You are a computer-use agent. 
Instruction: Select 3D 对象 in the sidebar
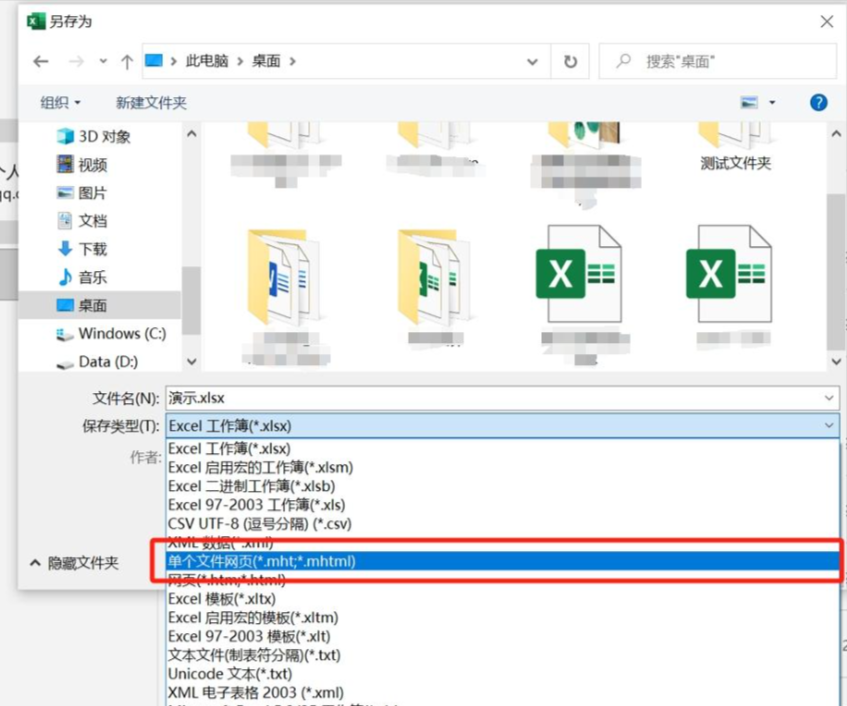tap(95, 137)
